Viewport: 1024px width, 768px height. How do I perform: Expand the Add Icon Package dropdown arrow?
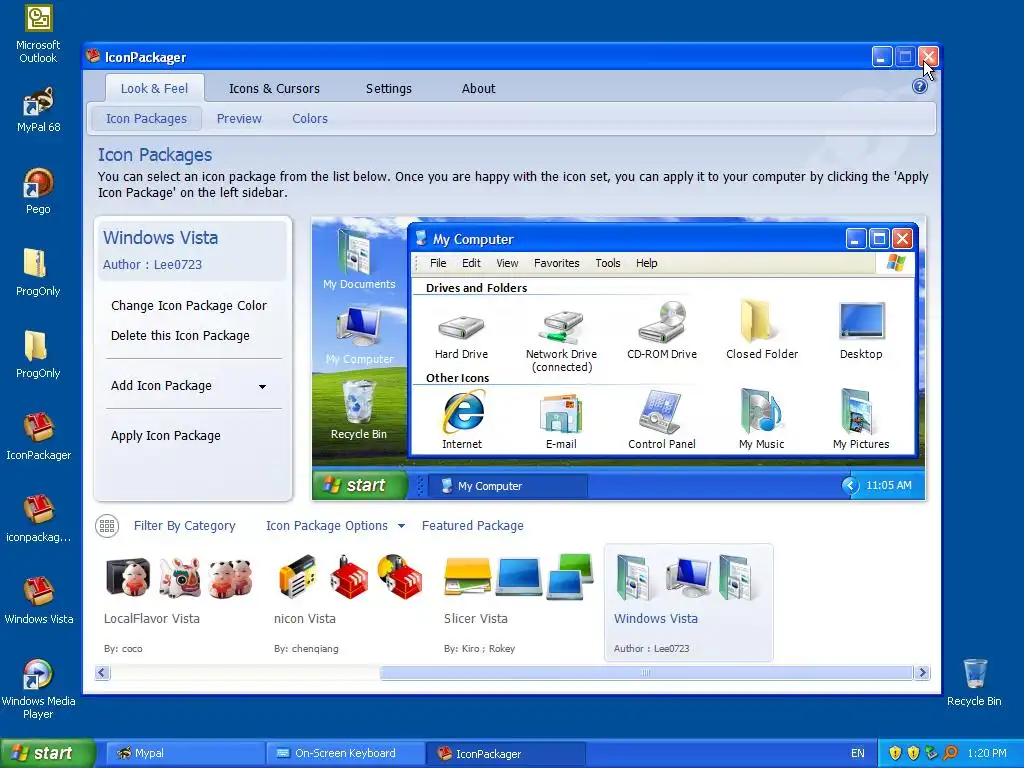pos(262,386)
